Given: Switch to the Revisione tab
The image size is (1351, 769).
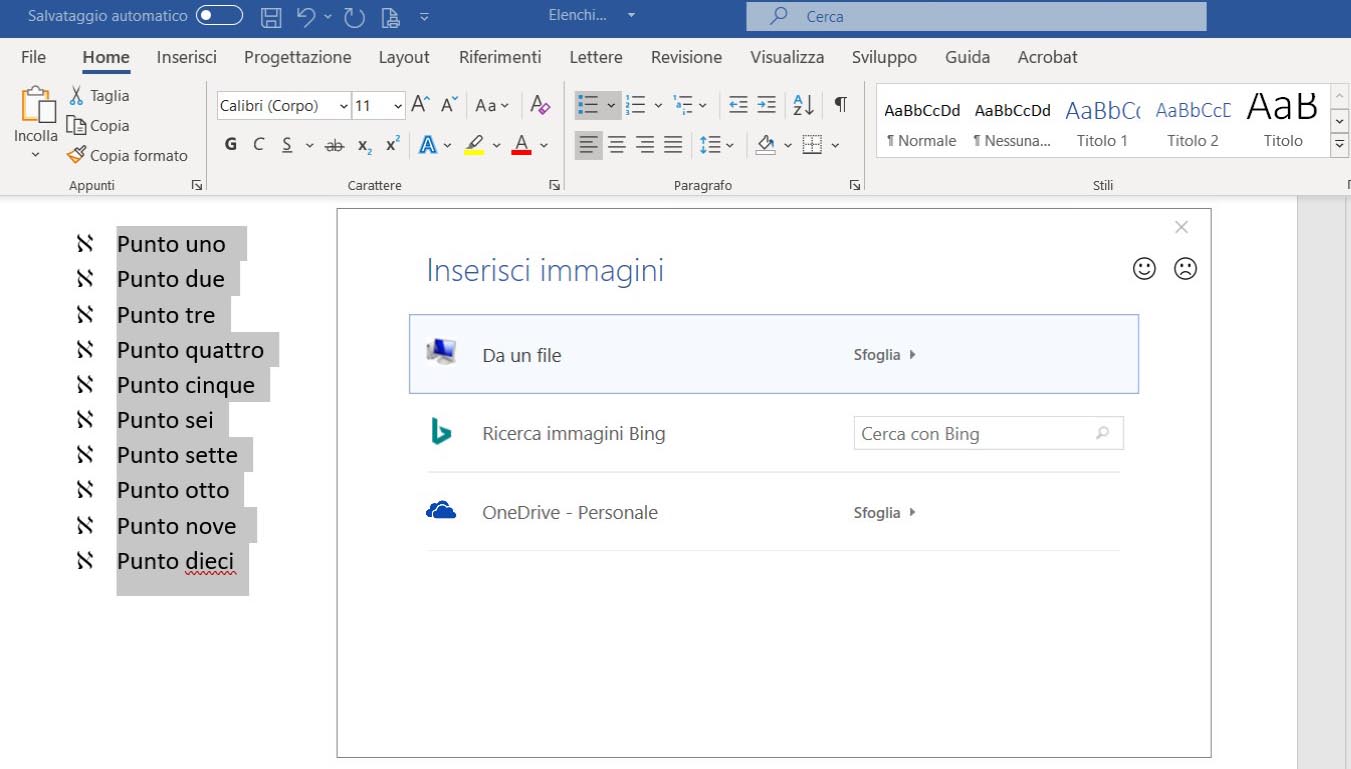Looking at the screenshot, I should point(686,57).
